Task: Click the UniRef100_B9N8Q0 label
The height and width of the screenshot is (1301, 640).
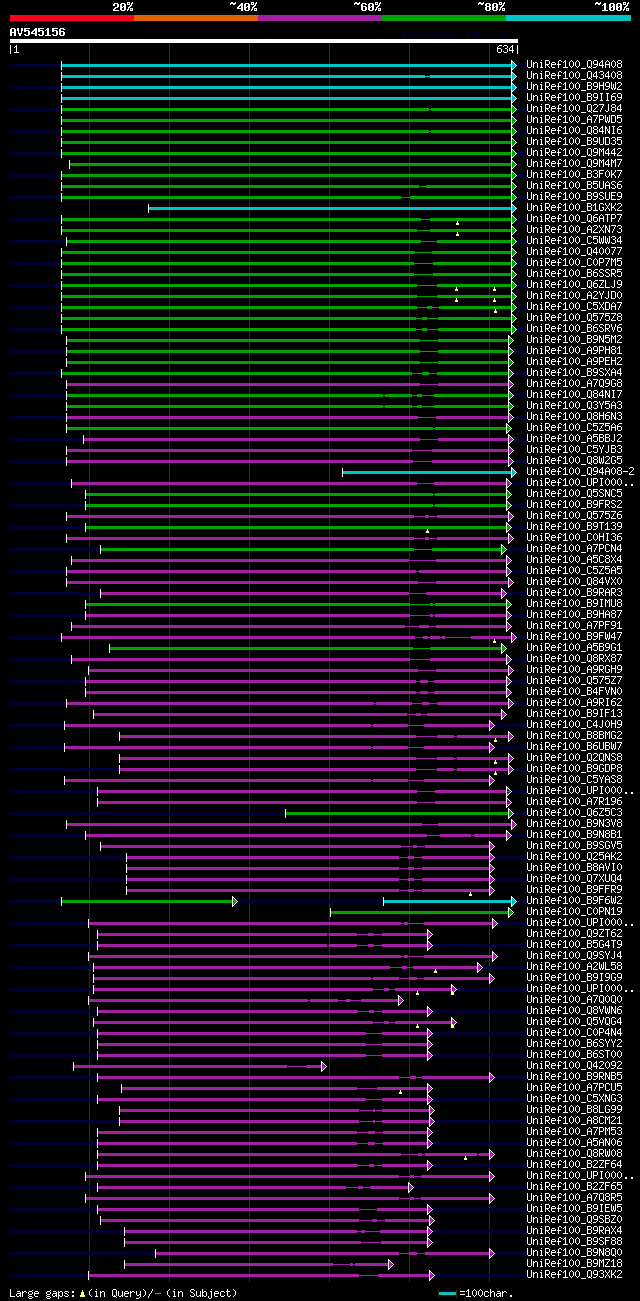Action: (574, 1252)
